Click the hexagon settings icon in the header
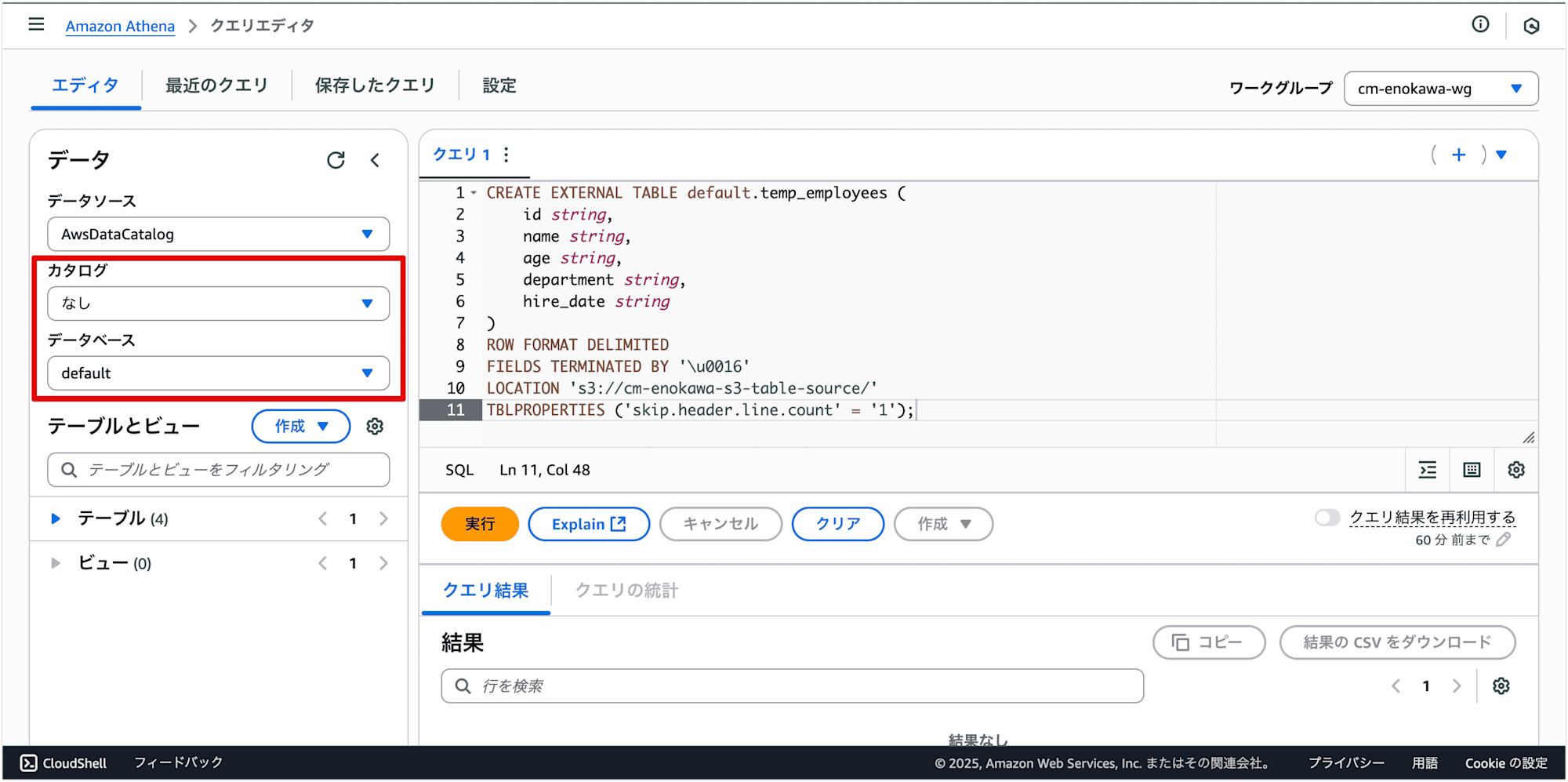The width and height of the screenshot is (1568, 782). pos(1531,26)
